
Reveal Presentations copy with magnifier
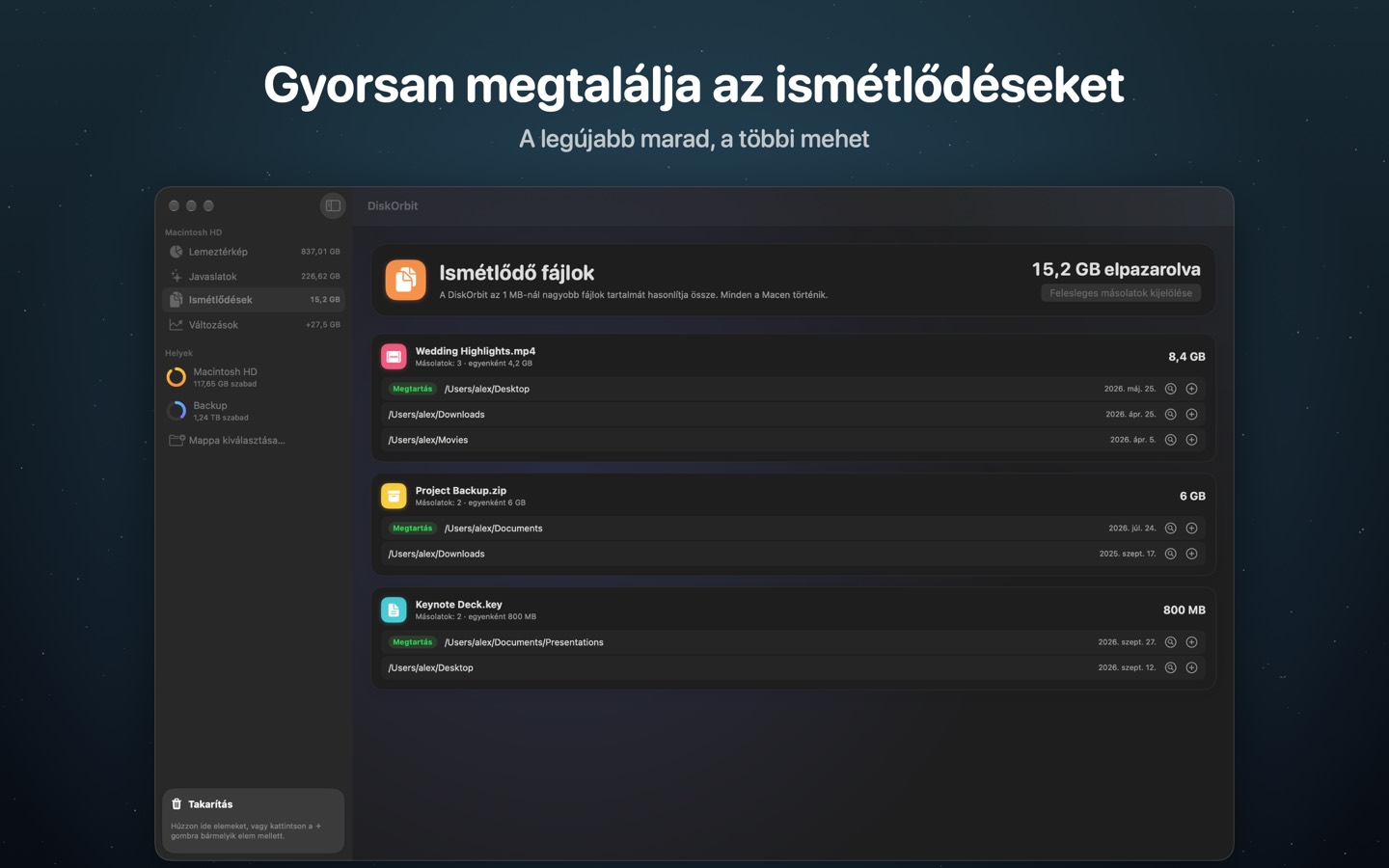tap(1170, 642)
